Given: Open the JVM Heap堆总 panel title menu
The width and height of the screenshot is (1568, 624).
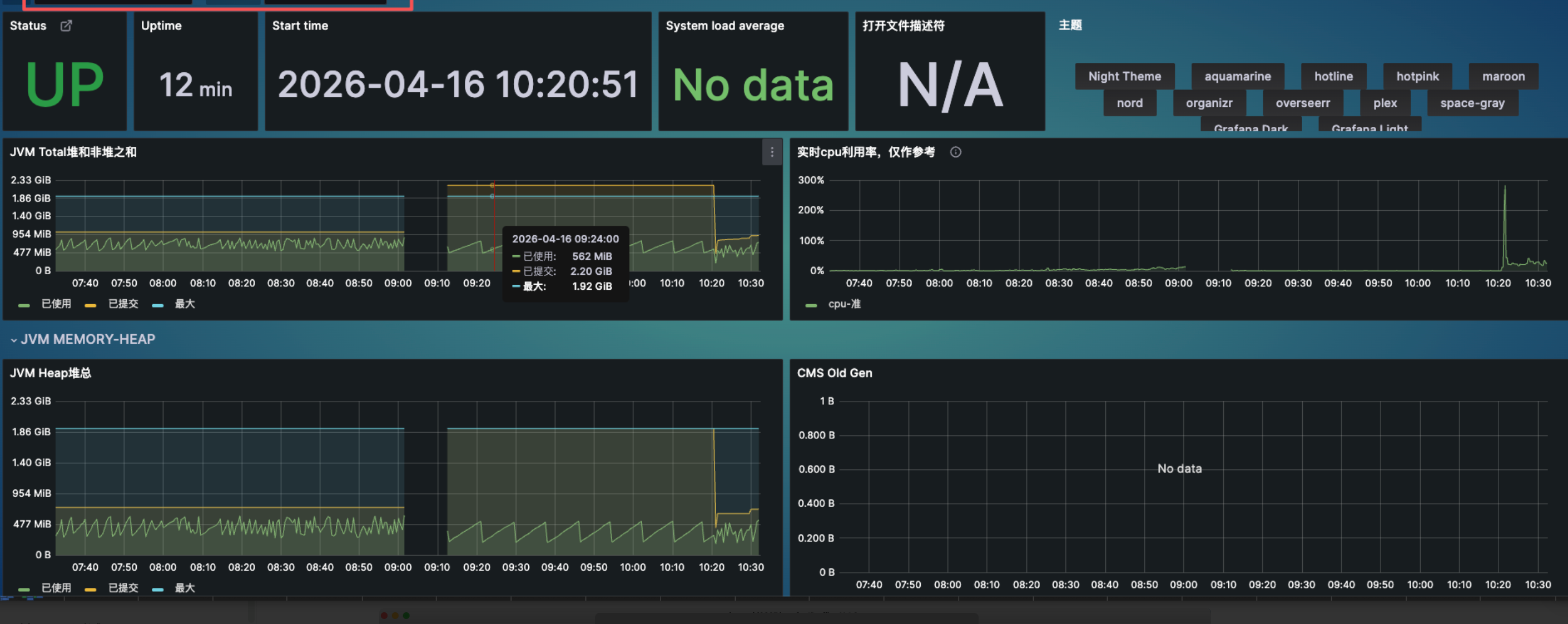Looking at the screenshot, I should (x=51, y=373).
